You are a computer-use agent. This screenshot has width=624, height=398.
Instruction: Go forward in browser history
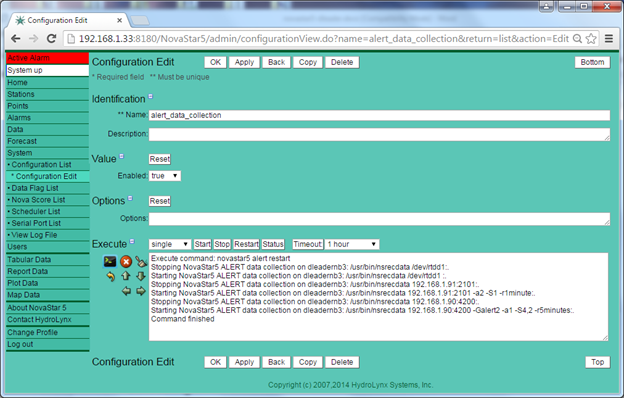click(x=33, y=39)
